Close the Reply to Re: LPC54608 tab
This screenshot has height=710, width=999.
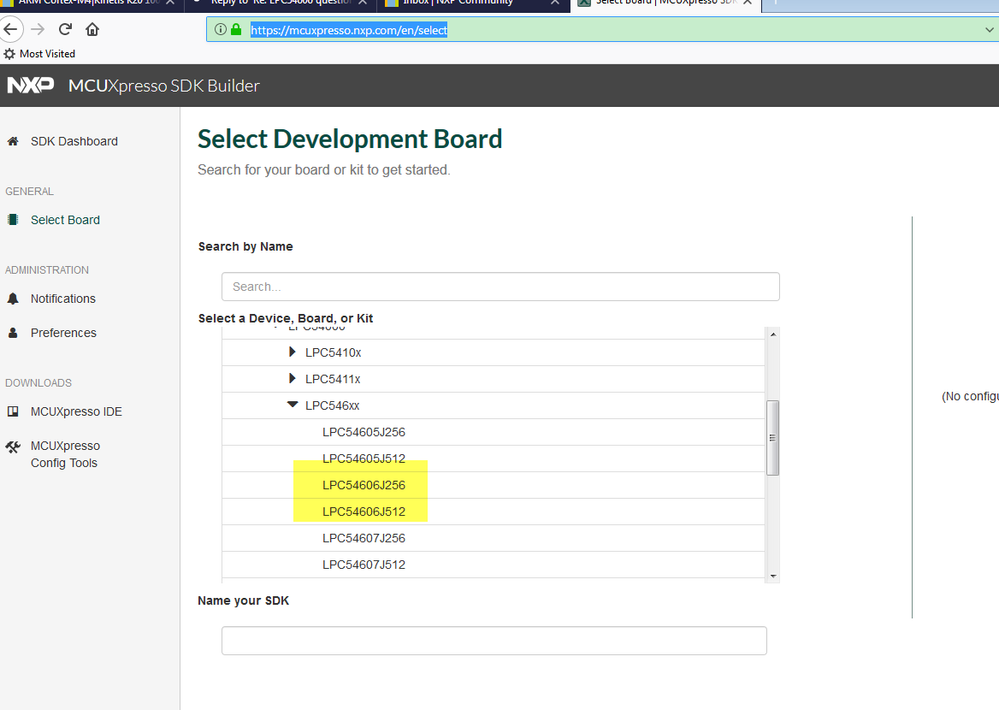pos(363,3)
